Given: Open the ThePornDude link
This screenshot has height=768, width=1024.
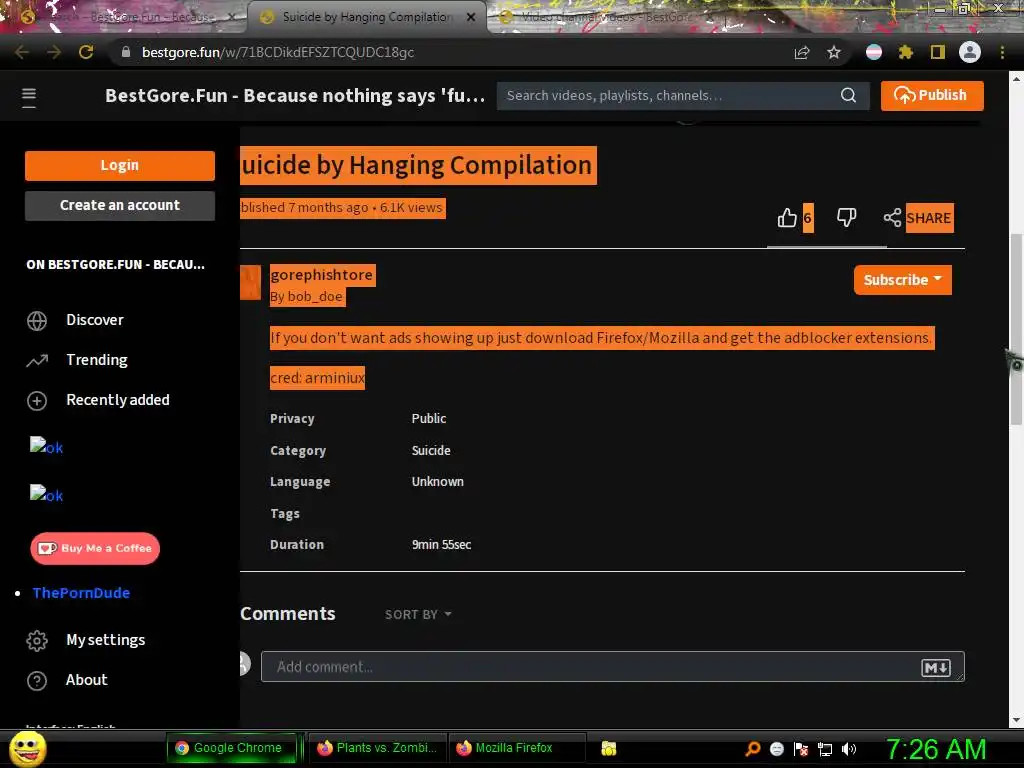Looking at the screenshot, I should [81, 593].
